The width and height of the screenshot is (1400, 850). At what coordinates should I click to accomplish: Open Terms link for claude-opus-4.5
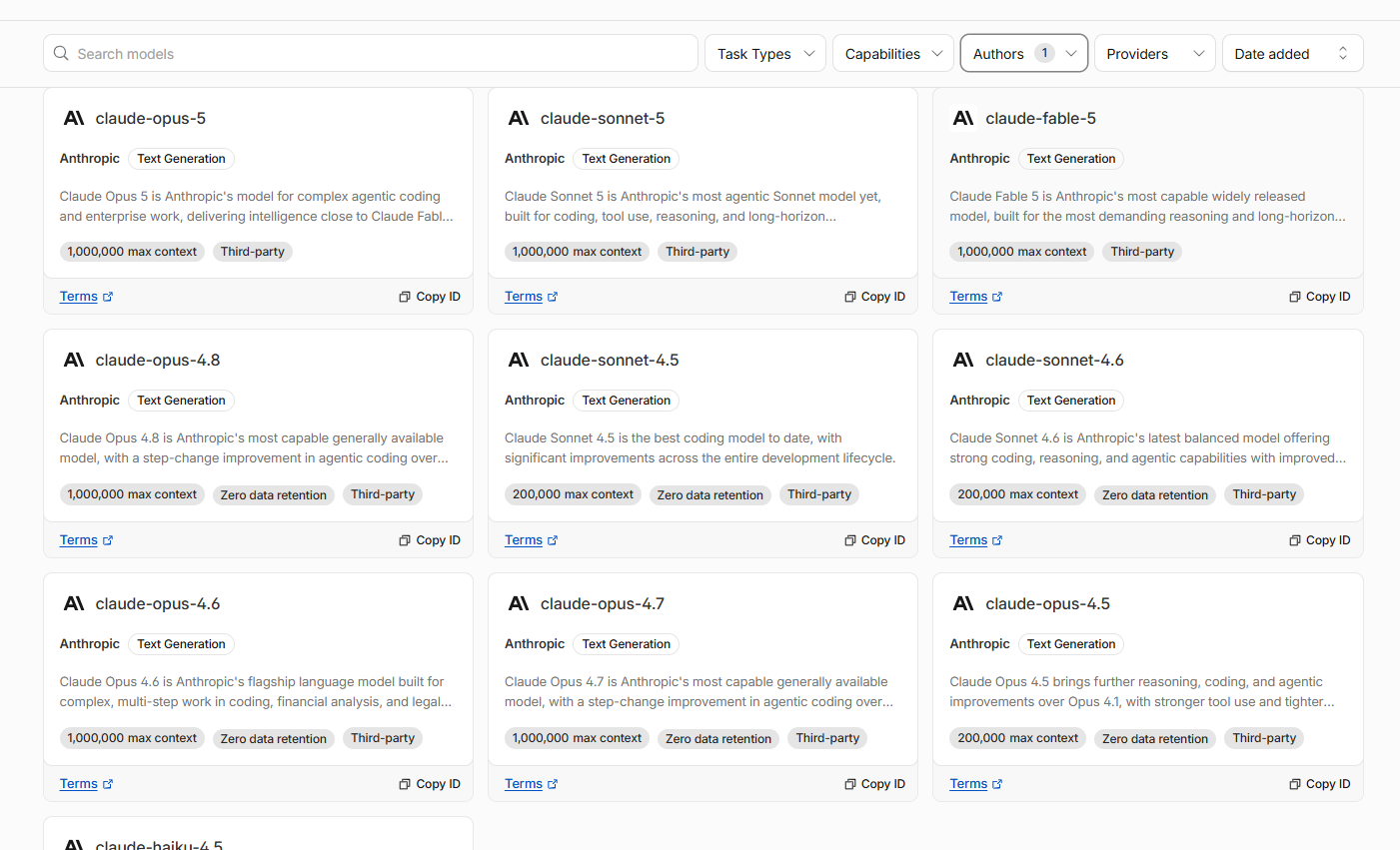pos(975,784)
